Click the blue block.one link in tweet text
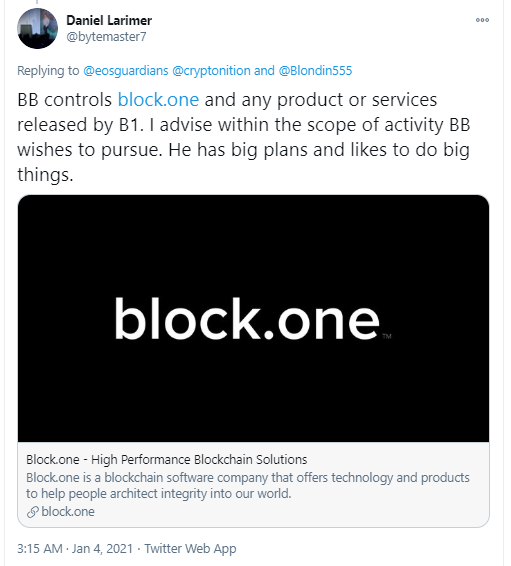This screenshot has width=511, height=566. click(158, 100)
